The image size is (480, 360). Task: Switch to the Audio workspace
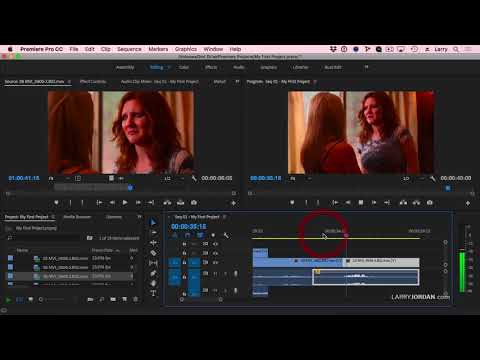239,67
